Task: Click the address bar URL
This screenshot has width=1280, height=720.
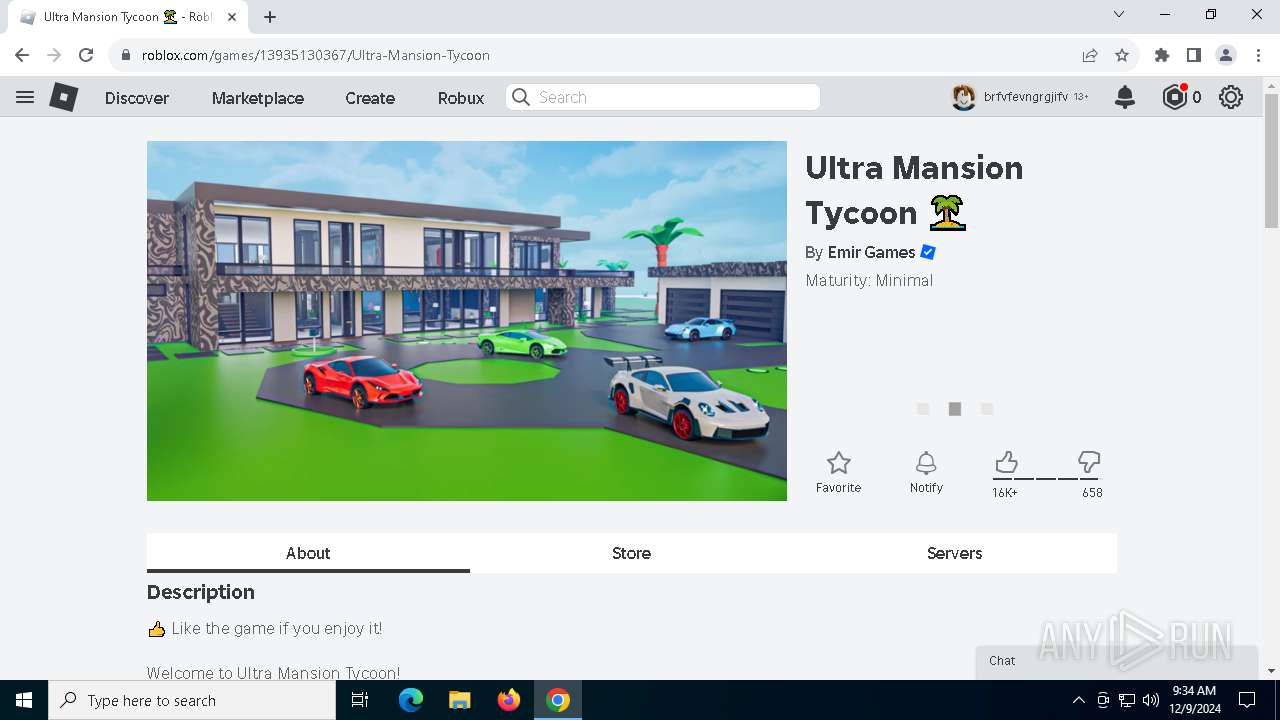Action: 316,55
